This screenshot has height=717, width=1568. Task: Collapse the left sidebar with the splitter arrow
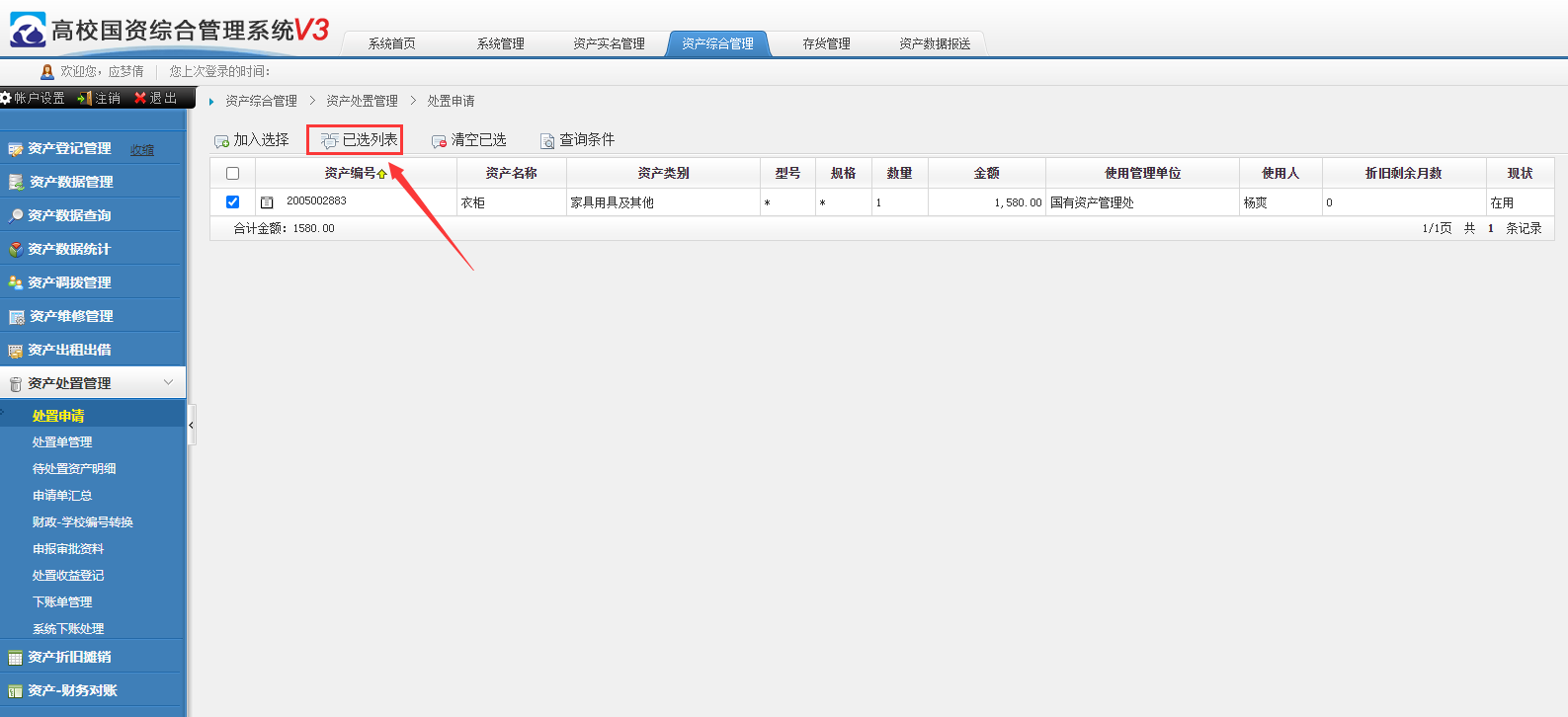(x=192, y=426)
